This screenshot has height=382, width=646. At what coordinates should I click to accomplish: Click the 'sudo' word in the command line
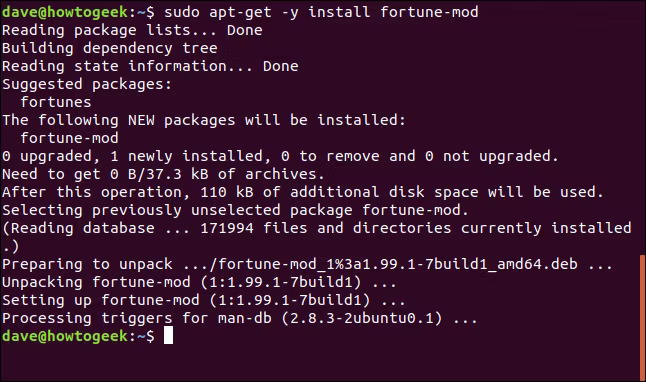coord(182,12)
